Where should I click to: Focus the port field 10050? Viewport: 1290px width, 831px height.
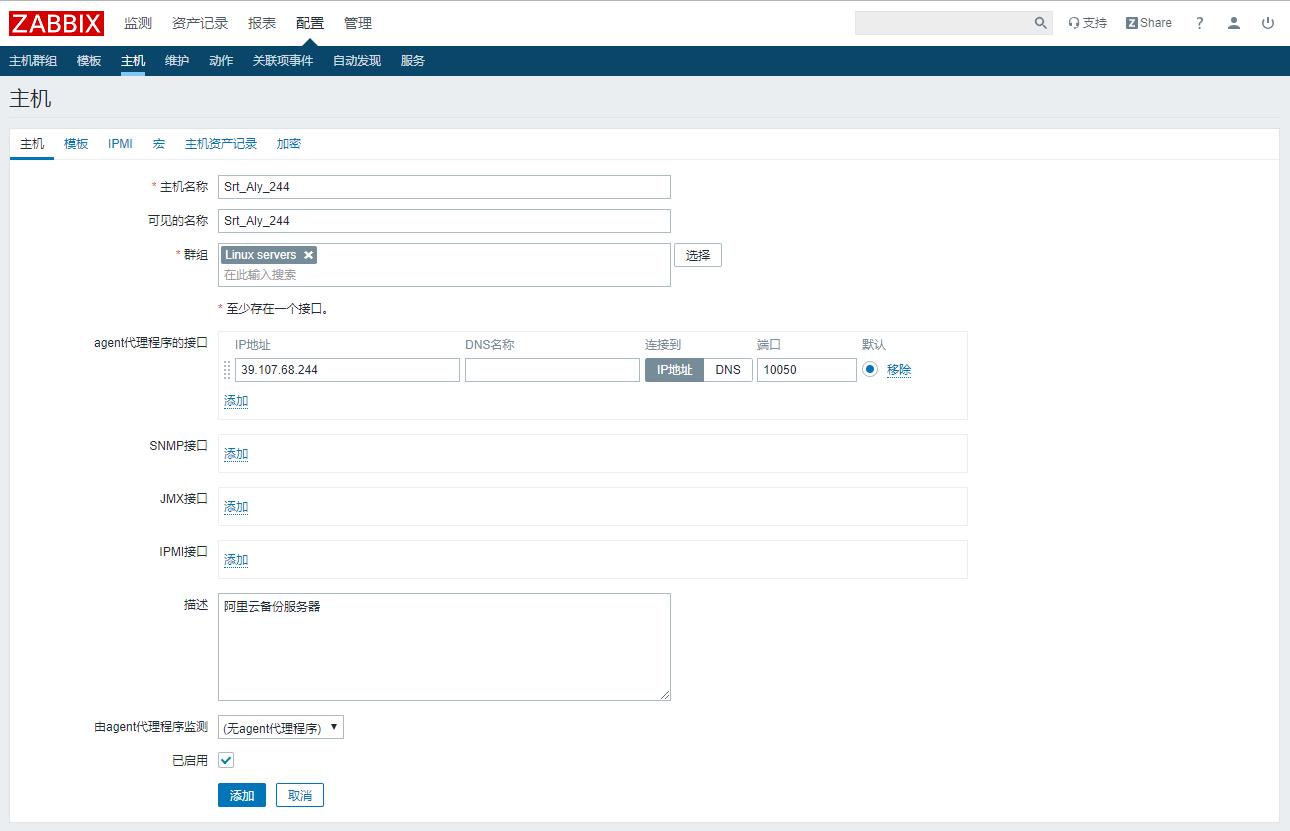pos(807,370)
